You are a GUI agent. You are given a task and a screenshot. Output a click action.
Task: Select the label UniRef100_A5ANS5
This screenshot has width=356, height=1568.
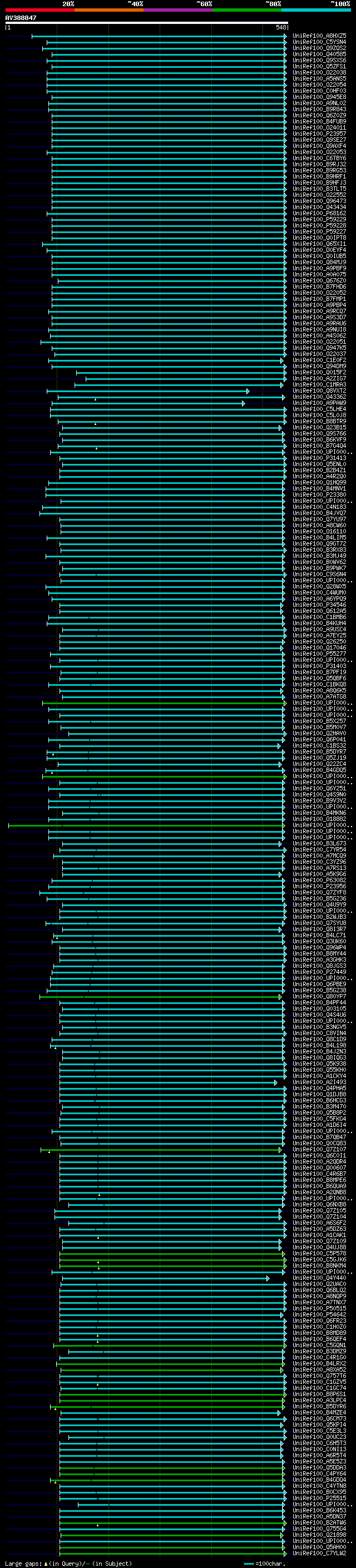319,78
